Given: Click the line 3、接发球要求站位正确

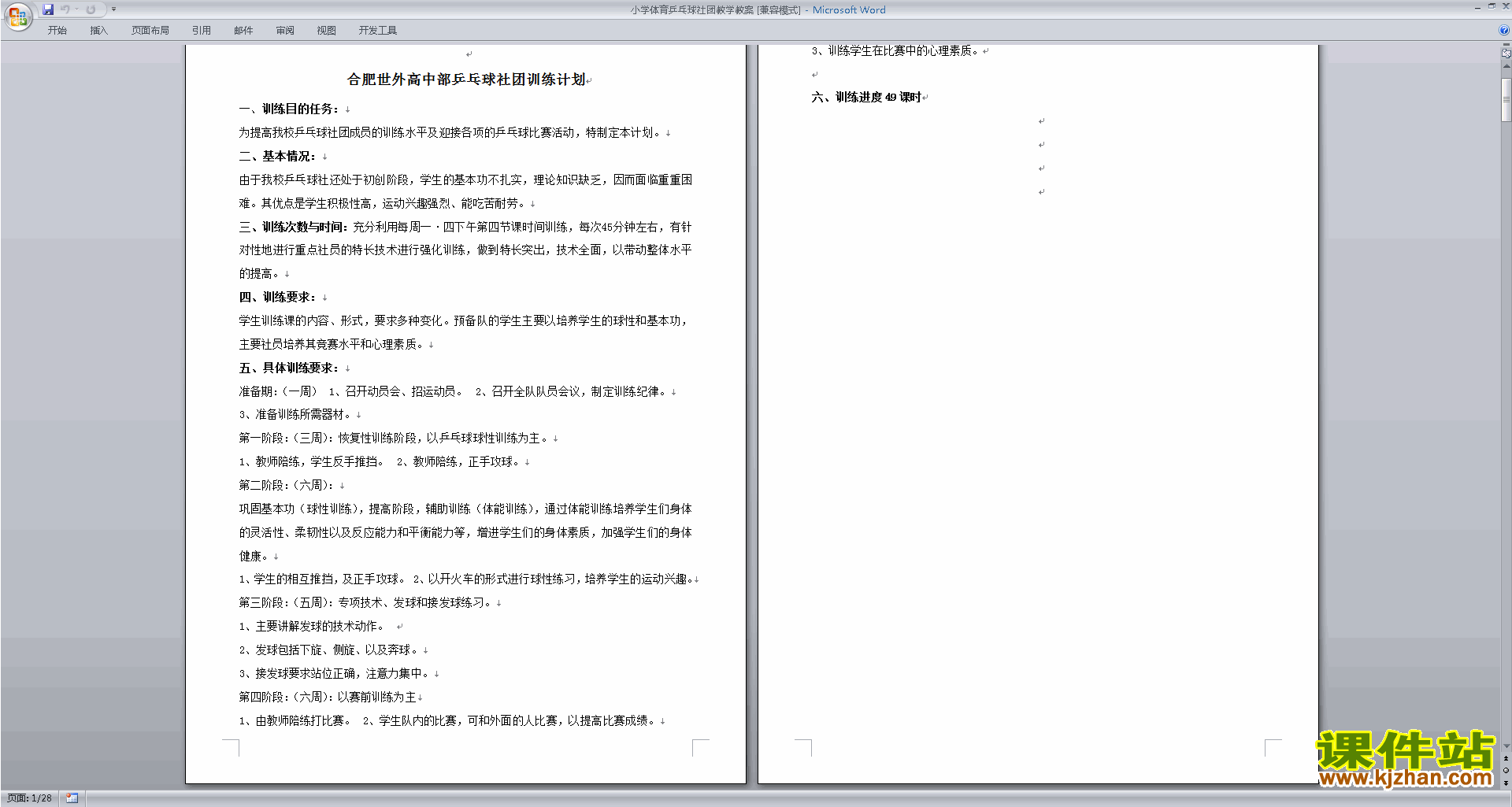Looking at the screenshot, I should tap(335, 673).
